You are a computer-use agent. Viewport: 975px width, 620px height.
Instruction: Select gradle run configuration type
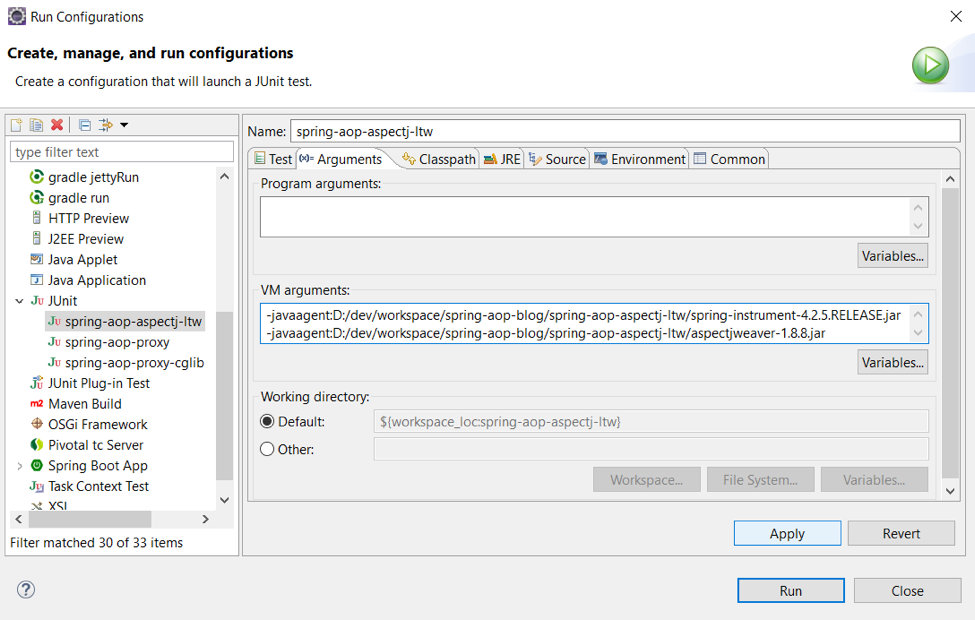[x=78, y=198]
